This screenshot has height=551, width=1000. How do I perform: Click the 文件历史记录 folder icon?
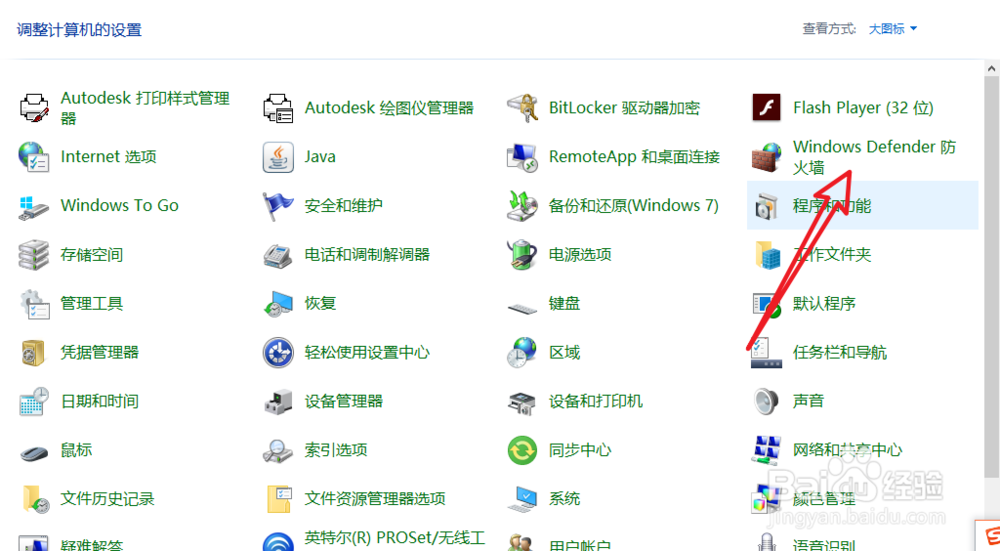pos(34,499)
